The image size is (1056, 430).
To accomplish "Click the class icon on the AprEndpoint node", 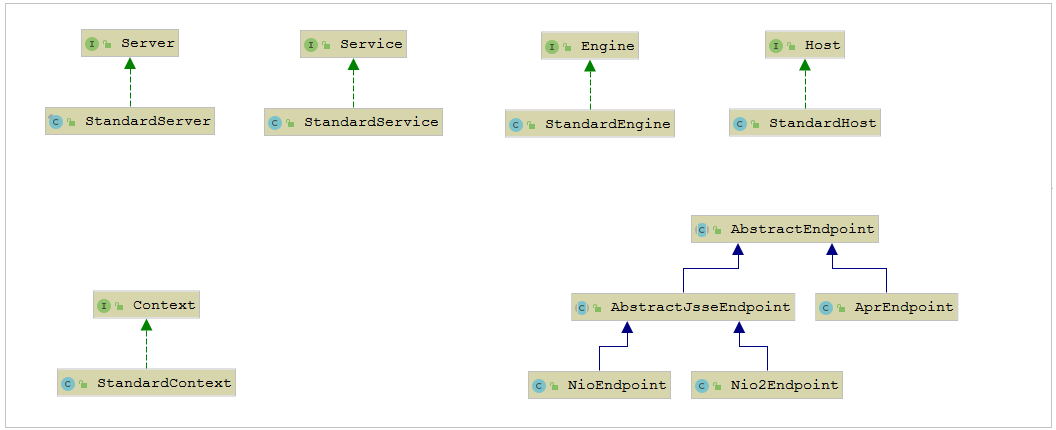I will click(826, 308).
